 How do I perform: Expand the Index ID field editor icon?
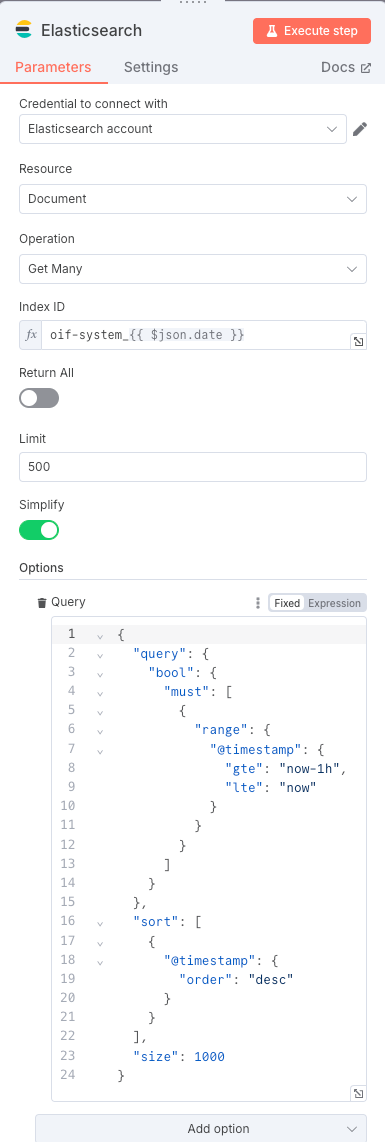tap(358, 341)
